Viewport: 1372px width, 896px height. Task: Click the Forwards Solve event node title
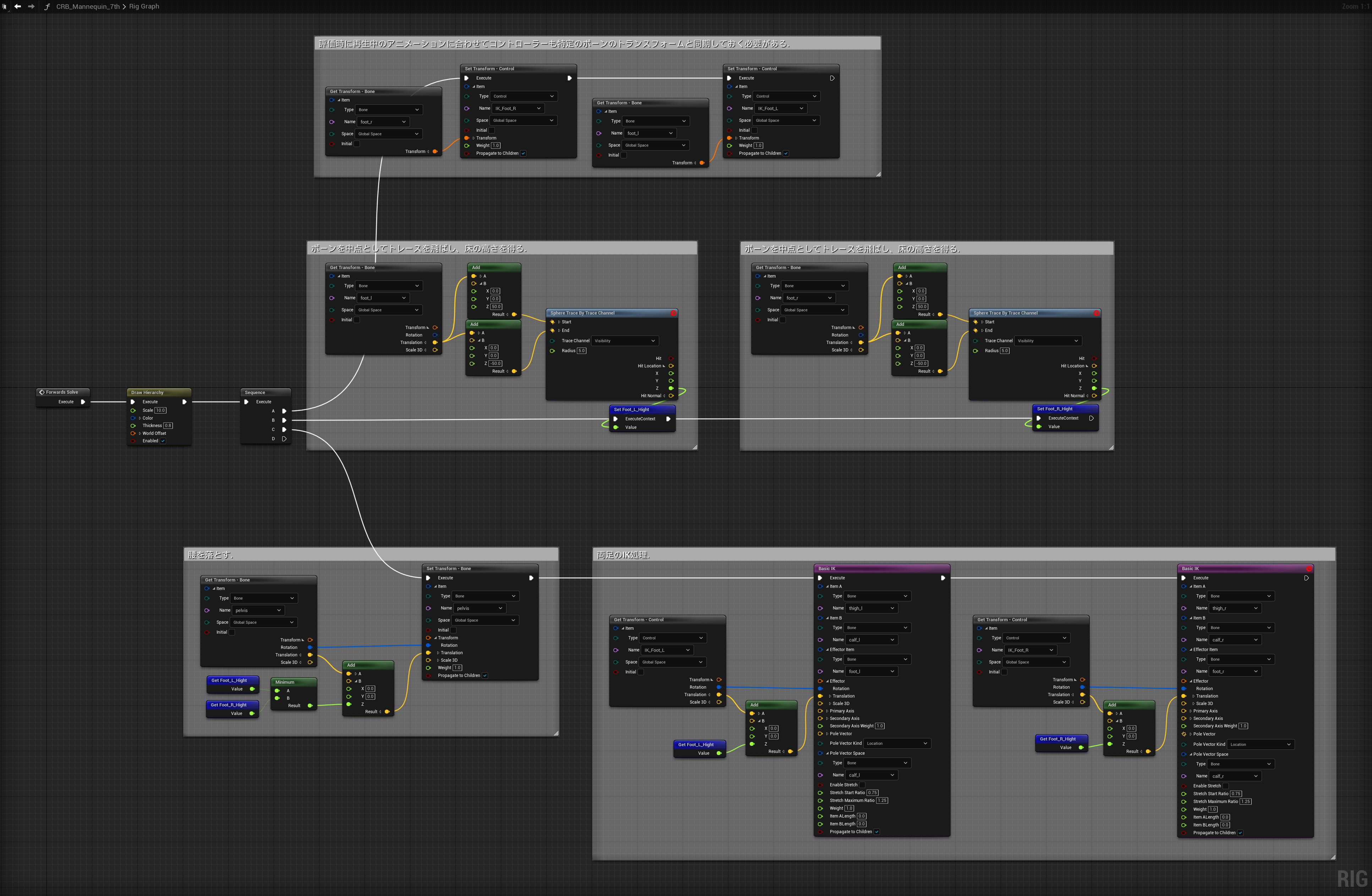click(62, 392)
